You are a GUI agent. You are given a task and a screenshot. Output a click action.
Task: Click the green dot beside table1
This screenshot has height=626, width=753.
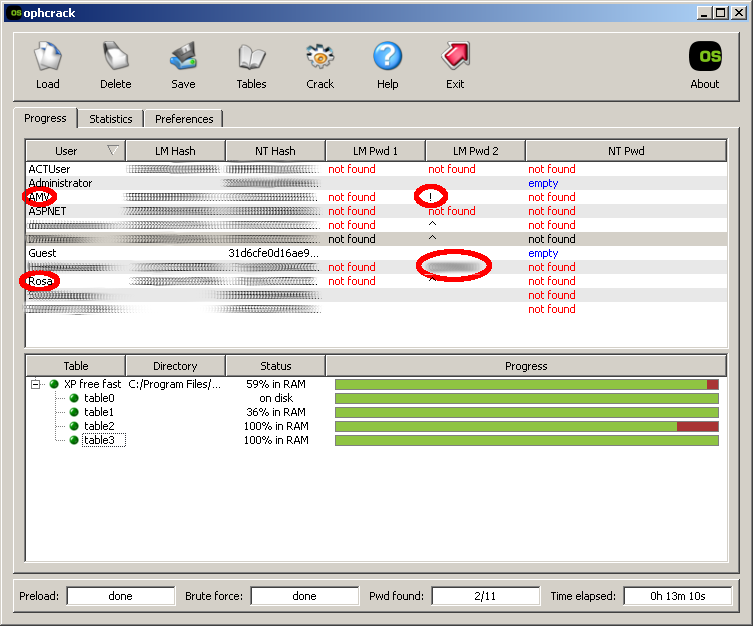coord(74,412)
